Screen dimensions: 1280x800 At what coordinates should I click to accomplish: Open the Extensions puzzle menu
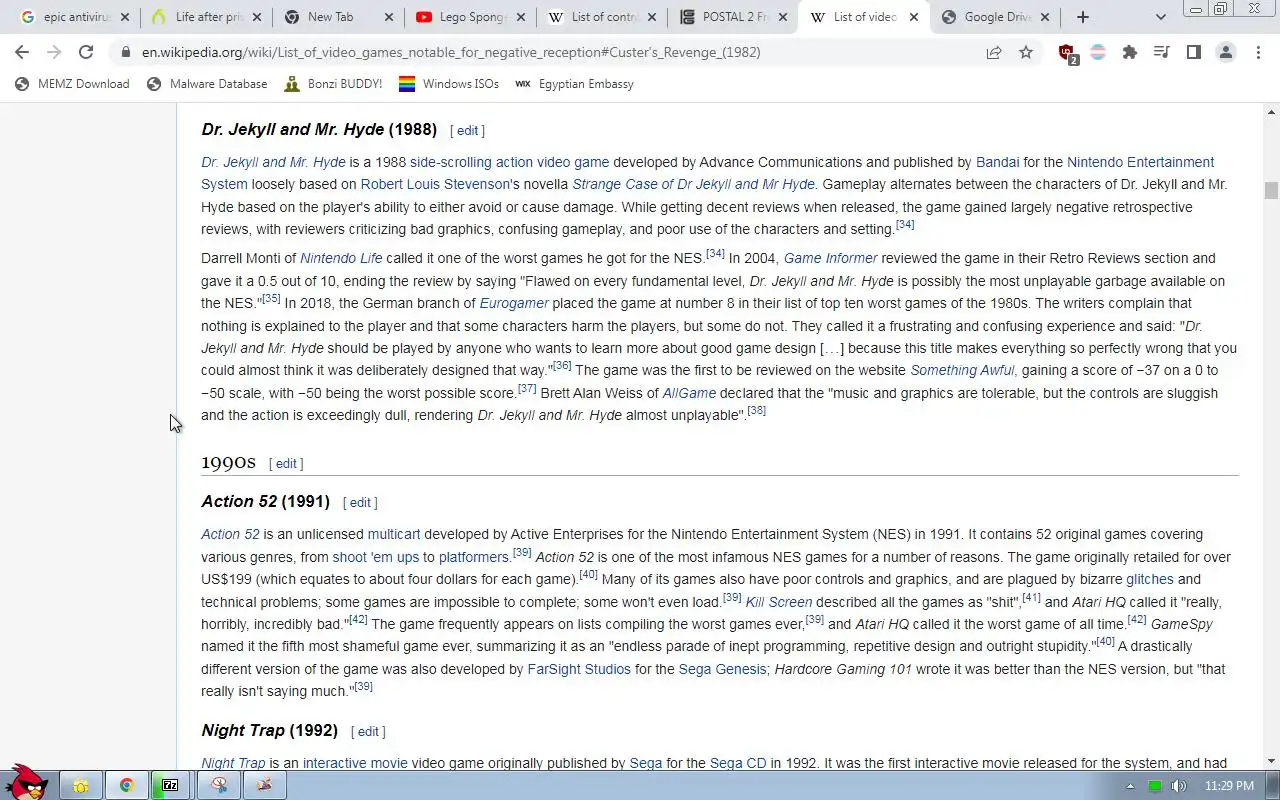1130,52
